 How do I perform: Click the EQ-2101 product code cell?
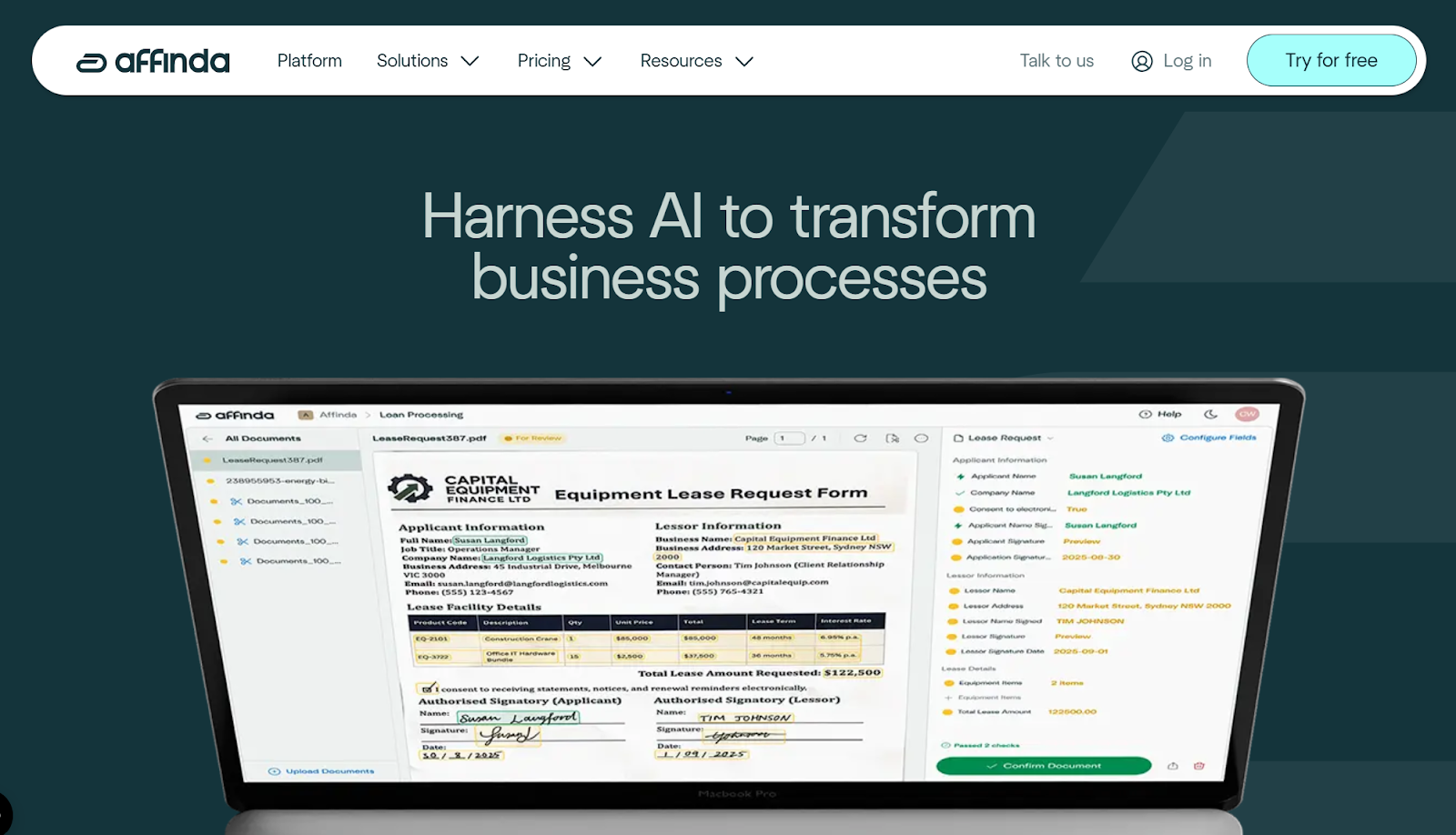(432, 639)
